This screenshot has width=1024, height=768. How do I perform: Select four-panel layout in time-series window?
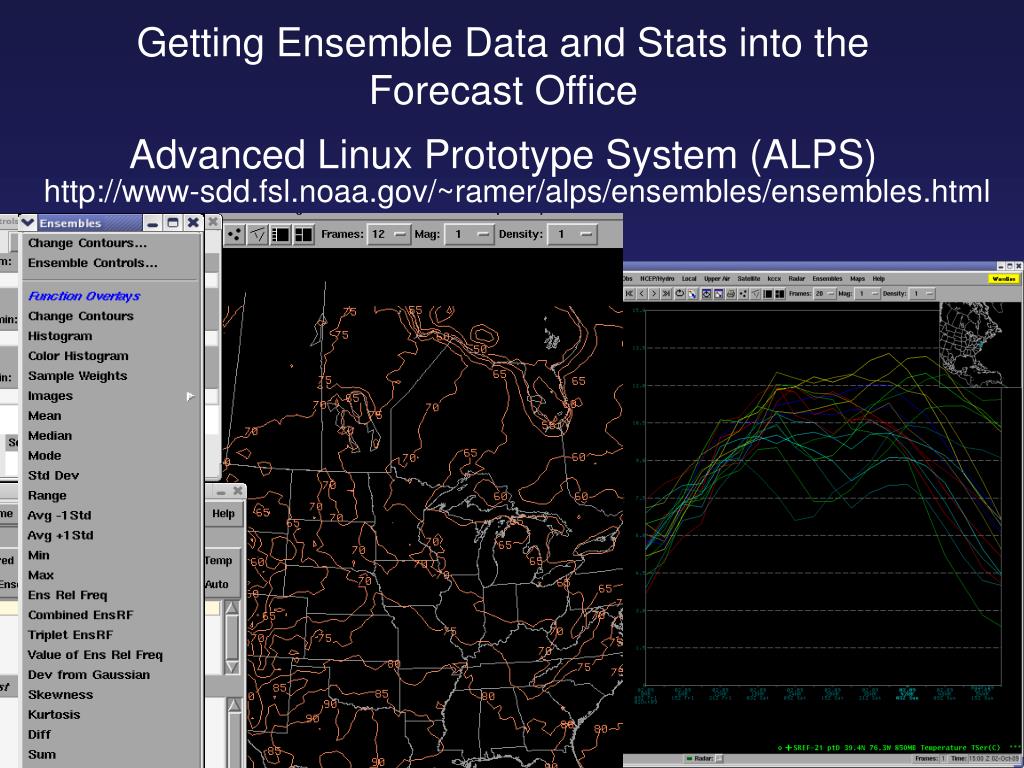click(x=780, y=294)
